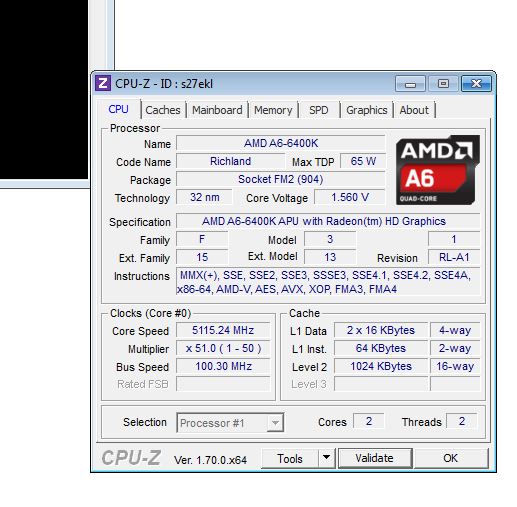Click the Level 2 1024 KBytes value

click(381, 366)
